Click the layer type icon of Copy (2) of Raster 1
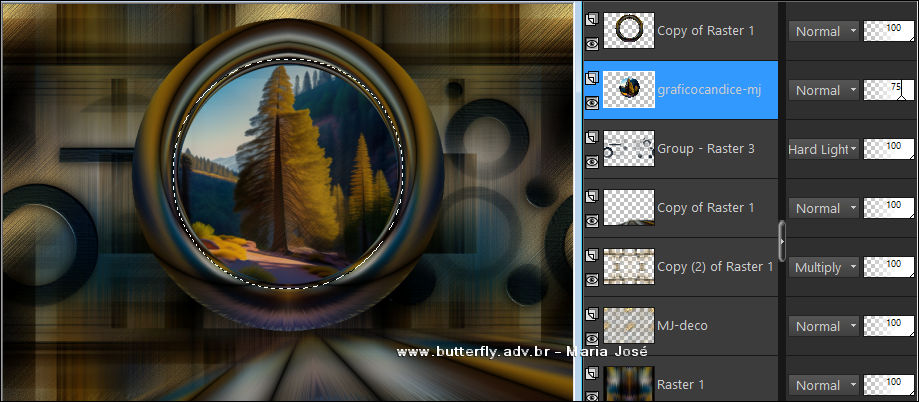 coord(592,255)
